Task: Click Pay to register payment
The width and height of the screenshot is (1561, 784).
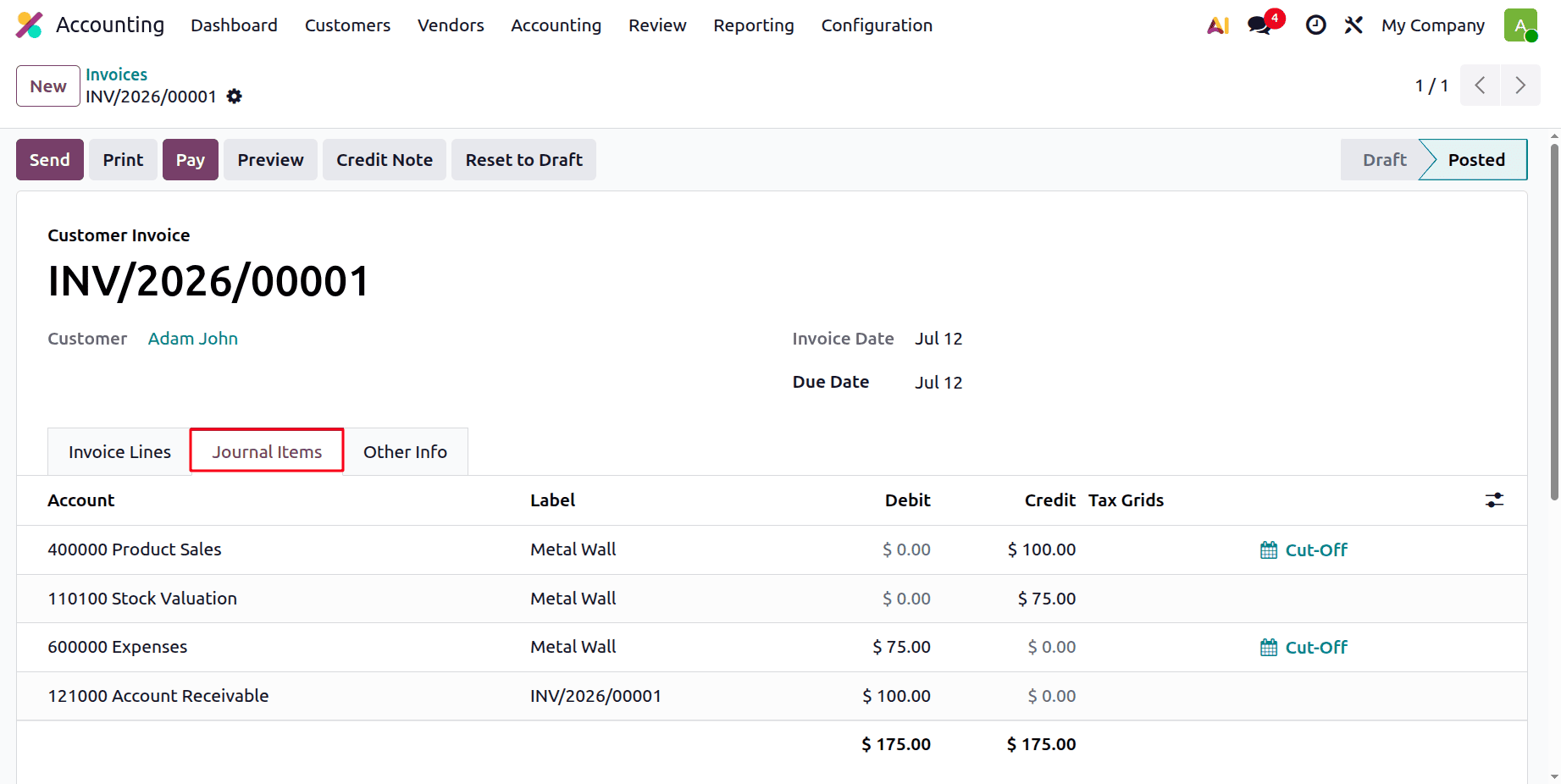Action: 191,160
